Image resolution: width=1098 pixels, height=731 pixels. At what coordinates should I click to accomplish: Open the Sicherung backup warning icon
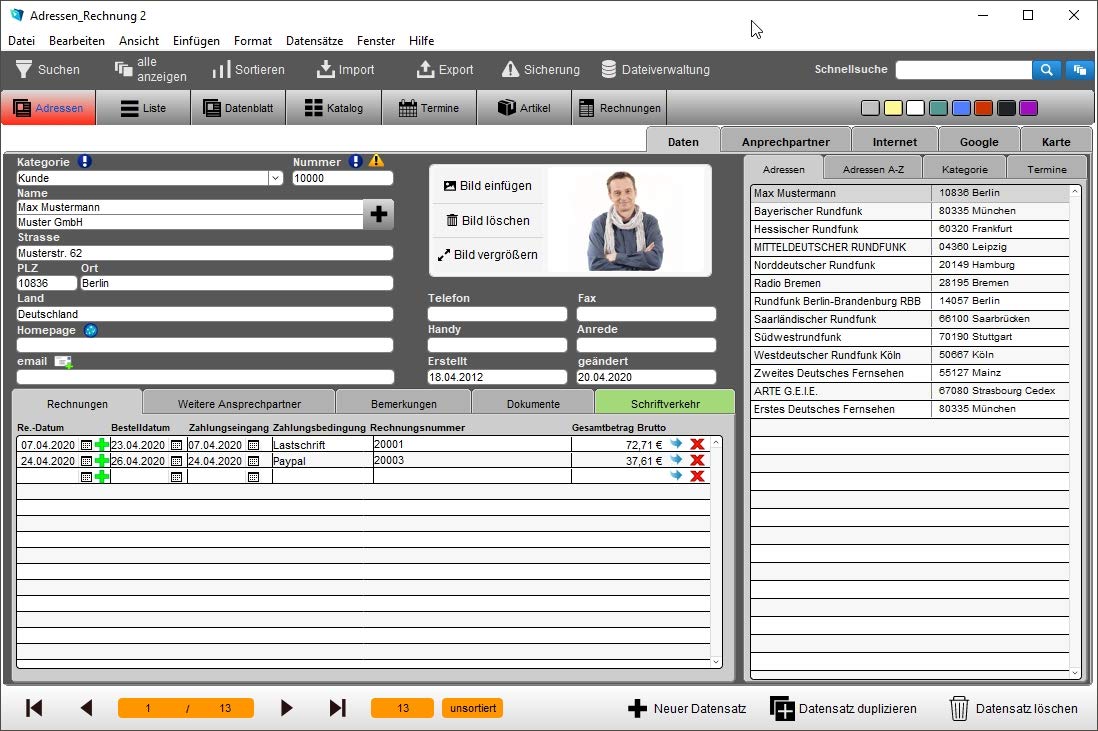click(510, 69)
